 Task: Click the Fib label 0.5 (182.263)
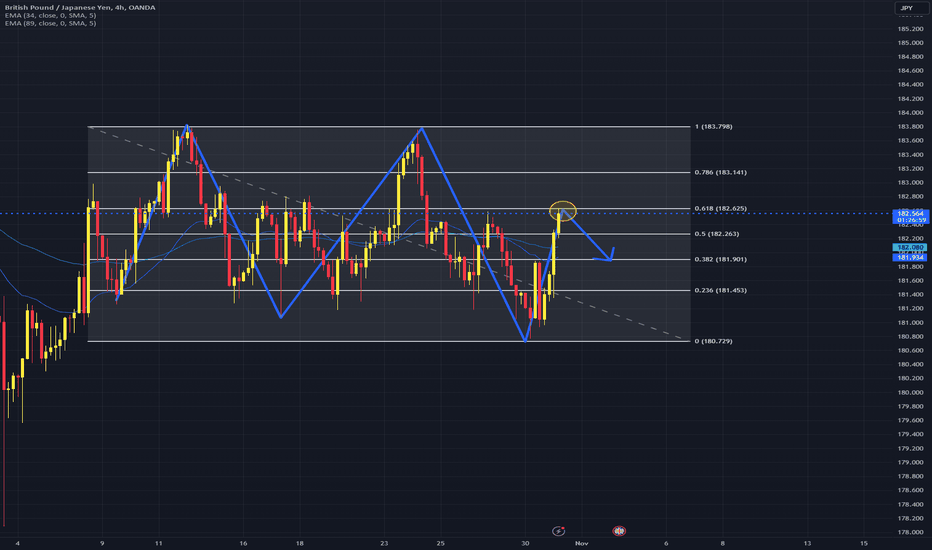tap(717, 234)
